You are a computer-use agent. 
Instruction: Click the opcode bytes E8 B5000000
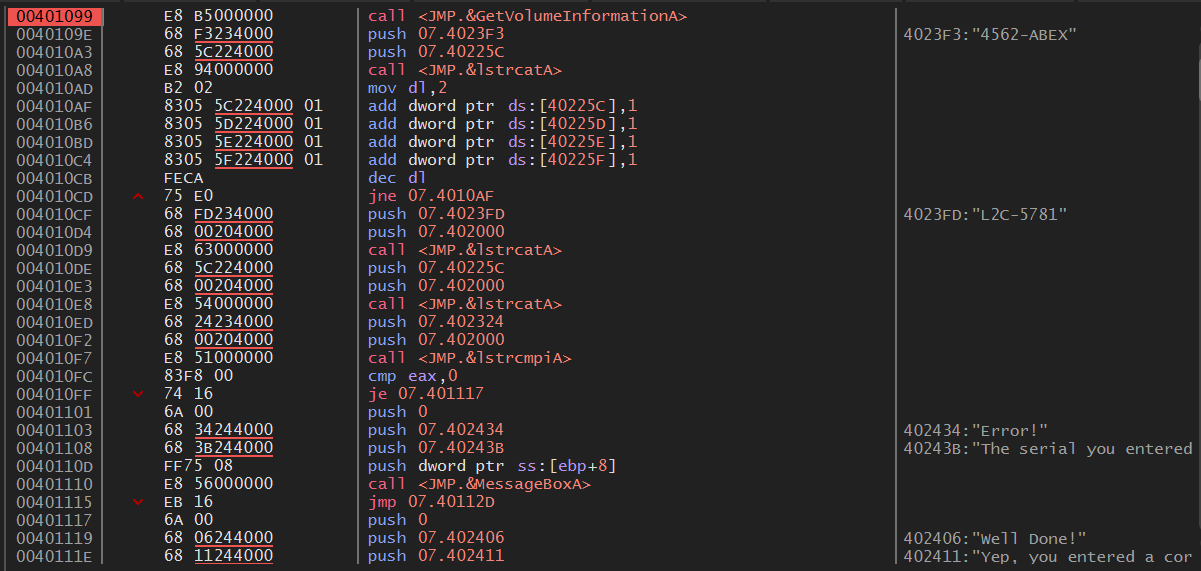tap(217, 16)
